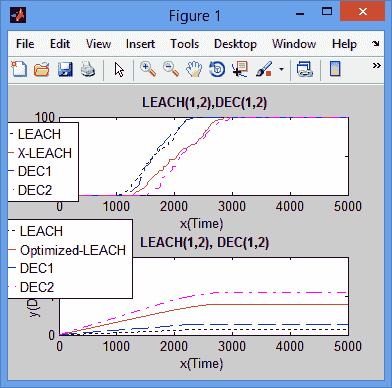392x388 pixels.
Task: Open the Desktop menu
Action: click(x=235, y=44)
